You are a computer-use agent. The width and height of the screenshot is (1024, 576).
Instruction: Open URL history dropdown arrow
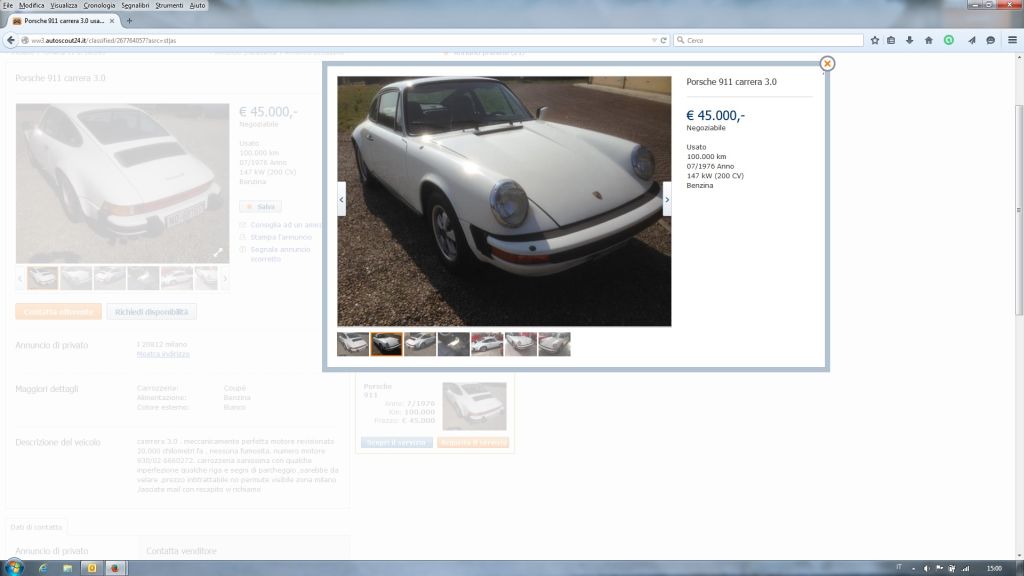click(x=654, y=40)
